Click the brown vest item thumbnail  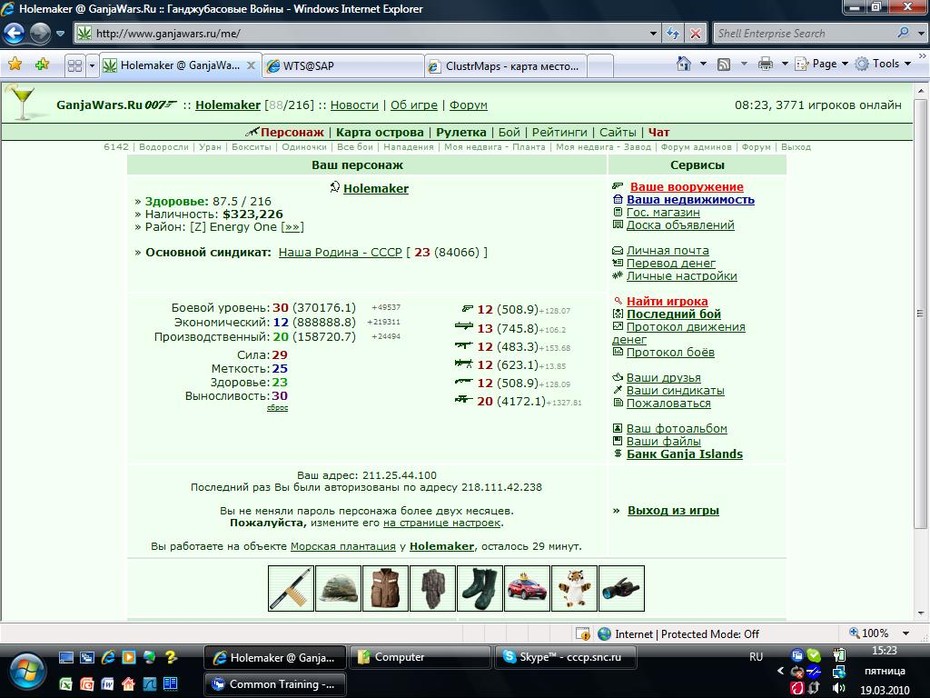pyautogui.click(x=386, y=588)
